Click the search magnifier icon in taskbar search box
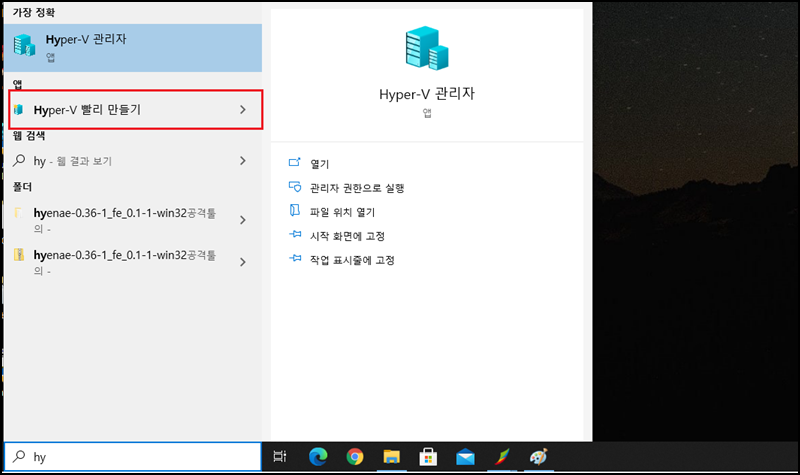 click(19, 456)
